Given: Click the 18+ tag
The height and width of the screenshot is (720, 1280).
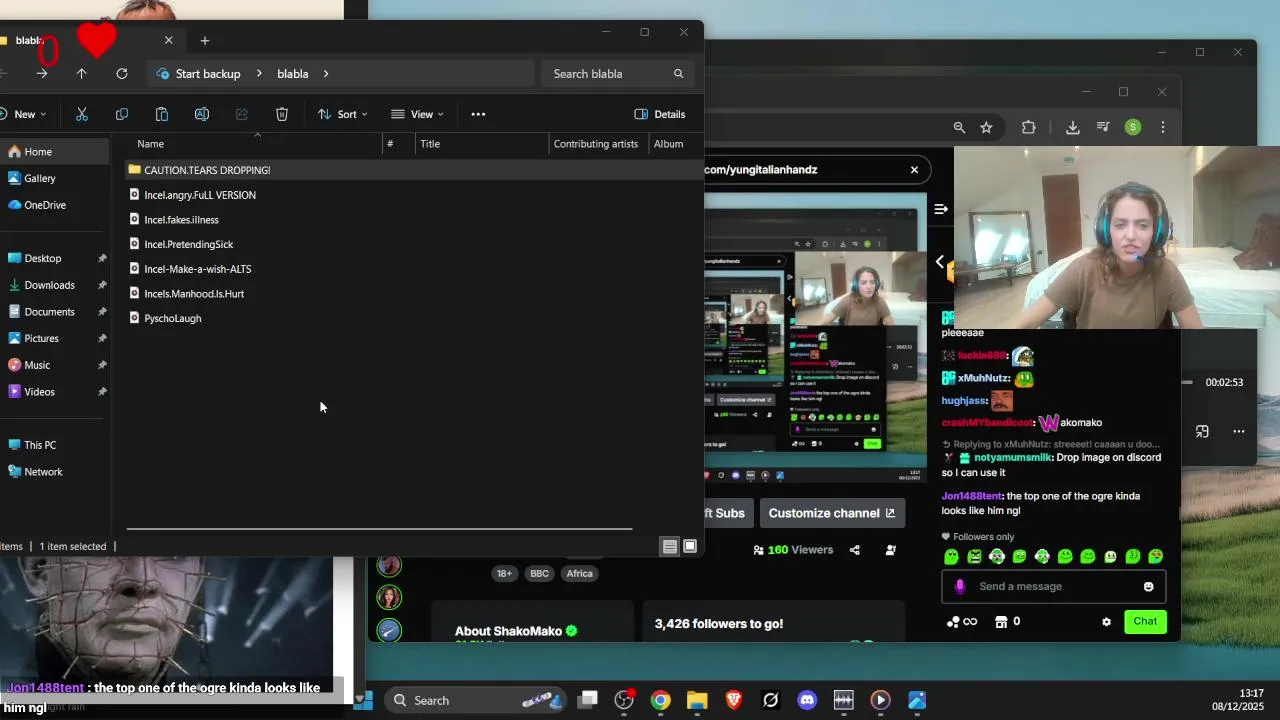Looking at the screenshot, I should click(x=504, y=573).
